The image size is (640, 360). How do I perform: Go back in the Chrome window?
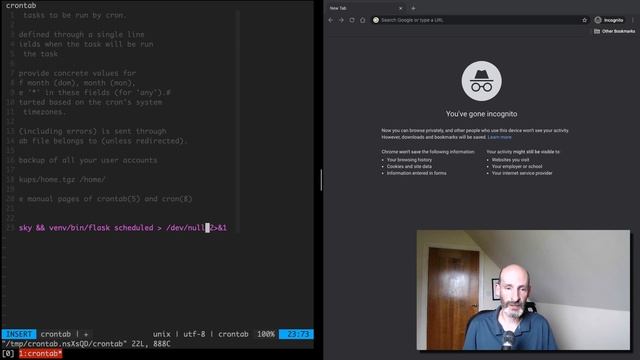pyautogui.click(x=331, y=20)
